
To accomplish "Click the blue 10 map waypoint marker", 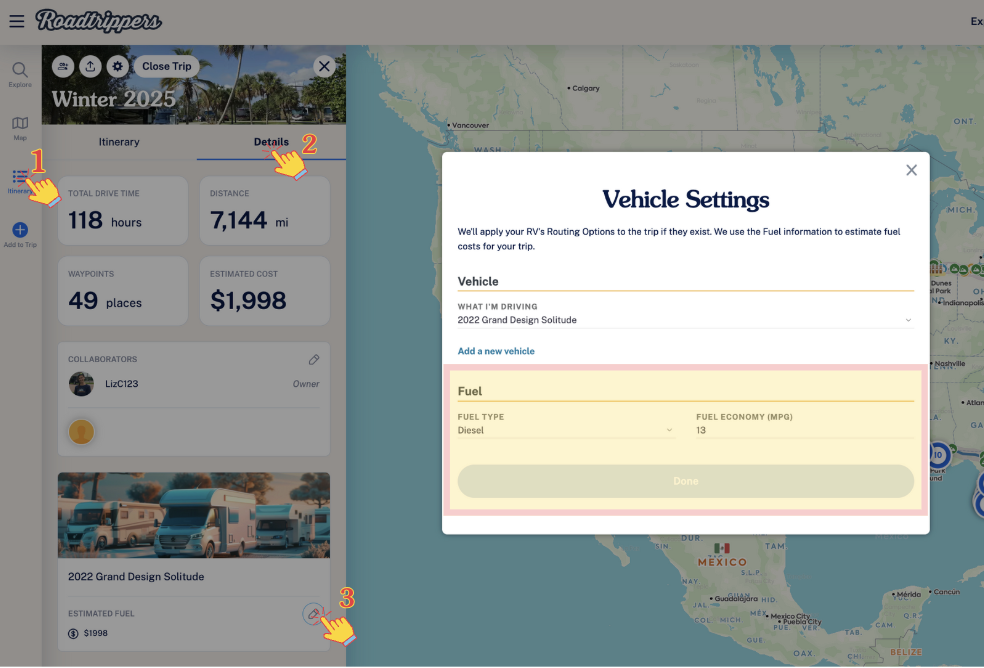I will click(938, 455).
